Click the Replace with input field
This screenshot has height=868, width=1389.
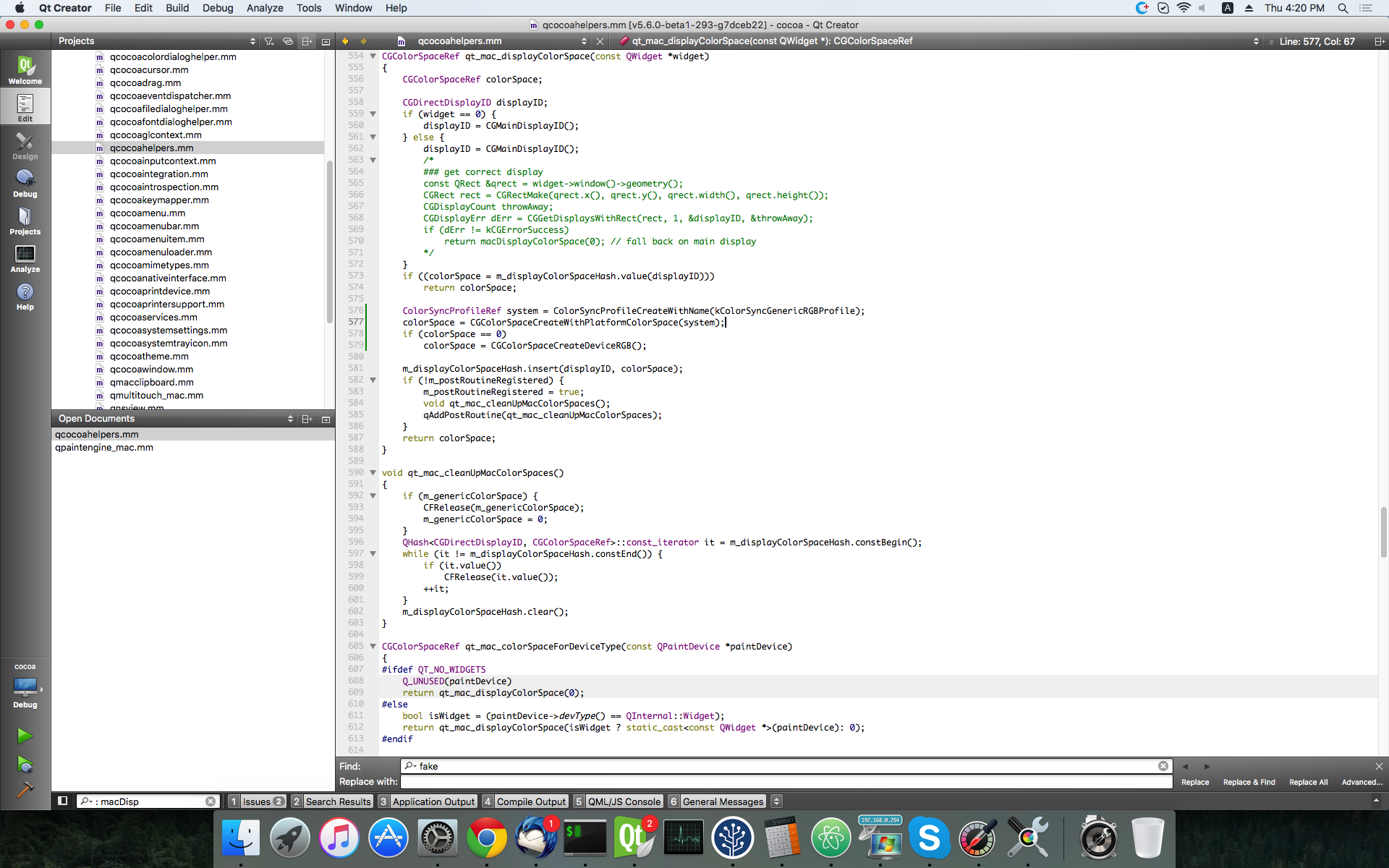[786, 782]
